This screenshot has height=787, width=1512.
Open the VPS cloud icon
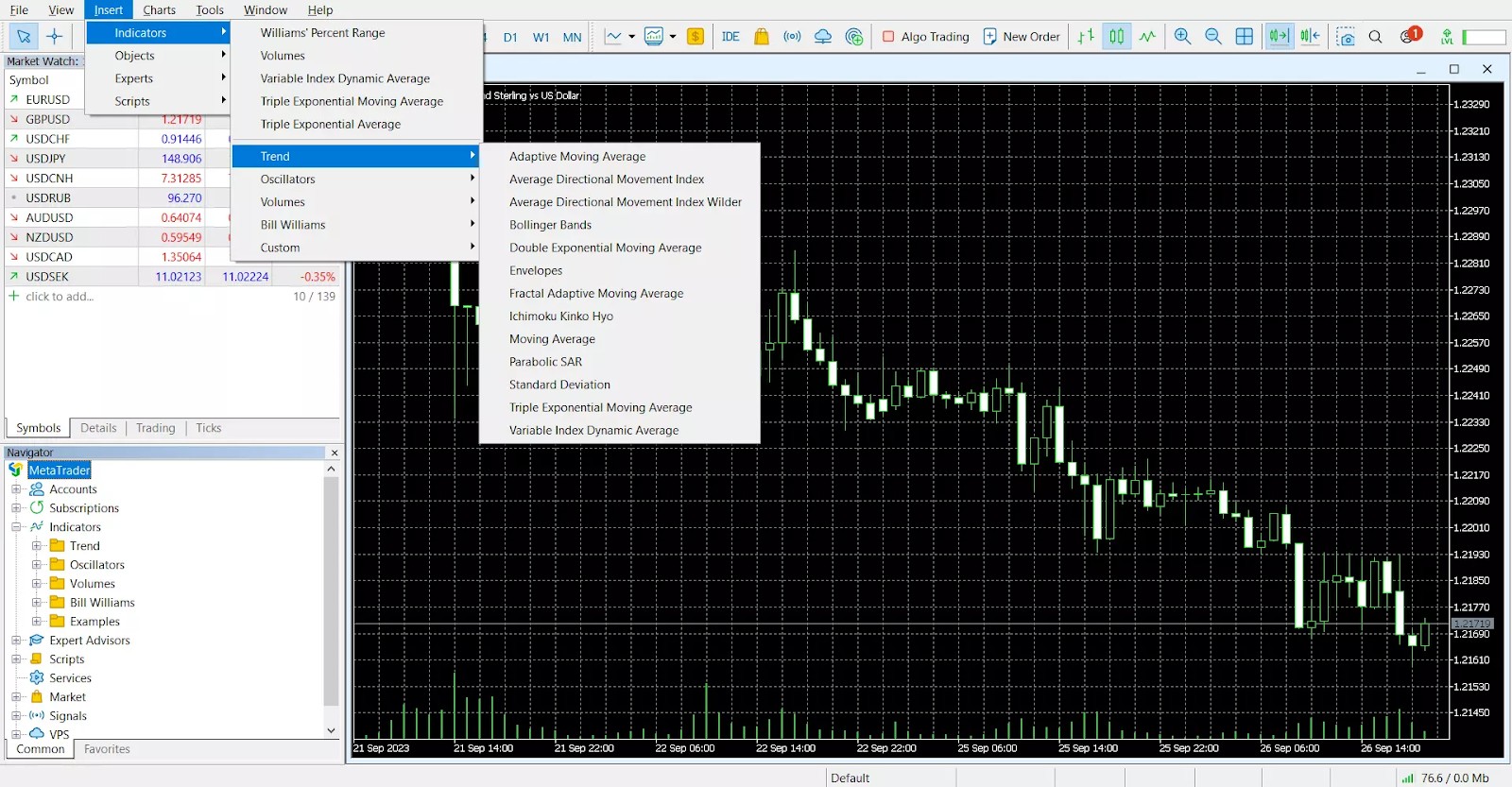tap(823, 37)
